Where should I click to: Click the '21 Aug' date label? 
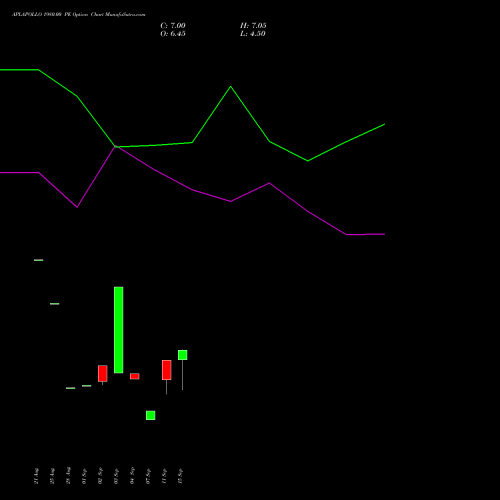(x=36, y=476)
